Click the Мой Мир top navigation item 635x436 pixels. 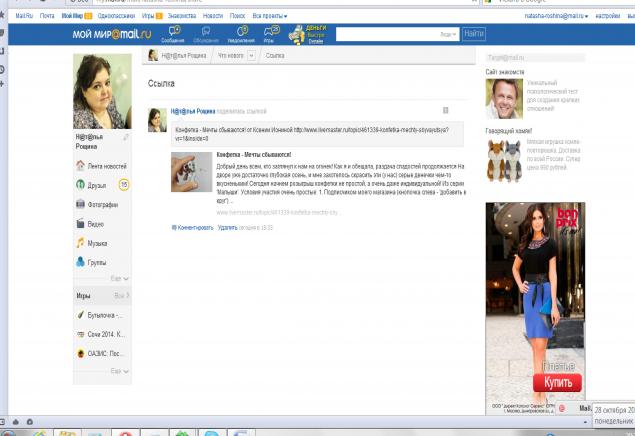click(72, 16)
